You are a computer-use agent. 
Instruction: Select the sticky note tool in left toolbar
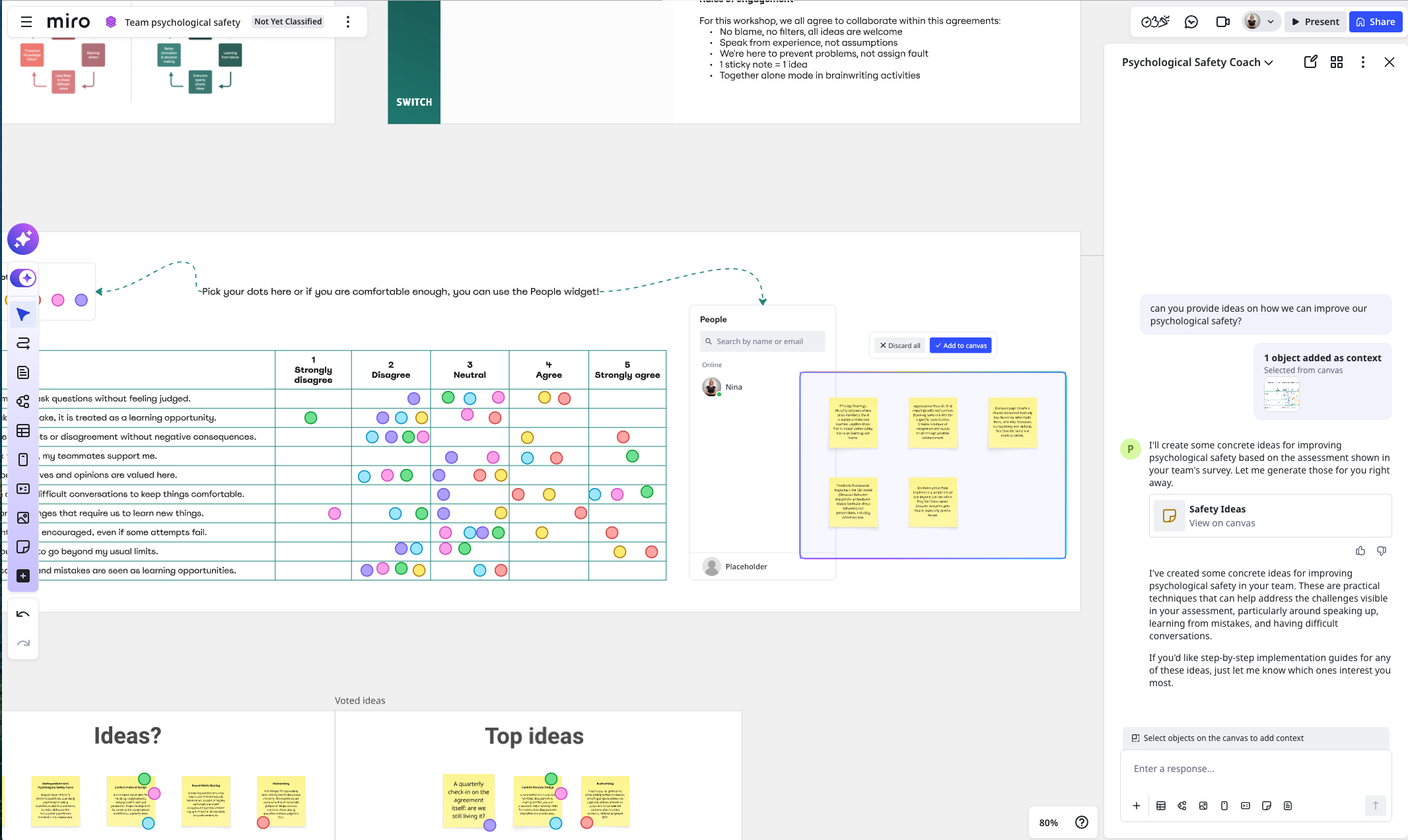coord(23,547)
